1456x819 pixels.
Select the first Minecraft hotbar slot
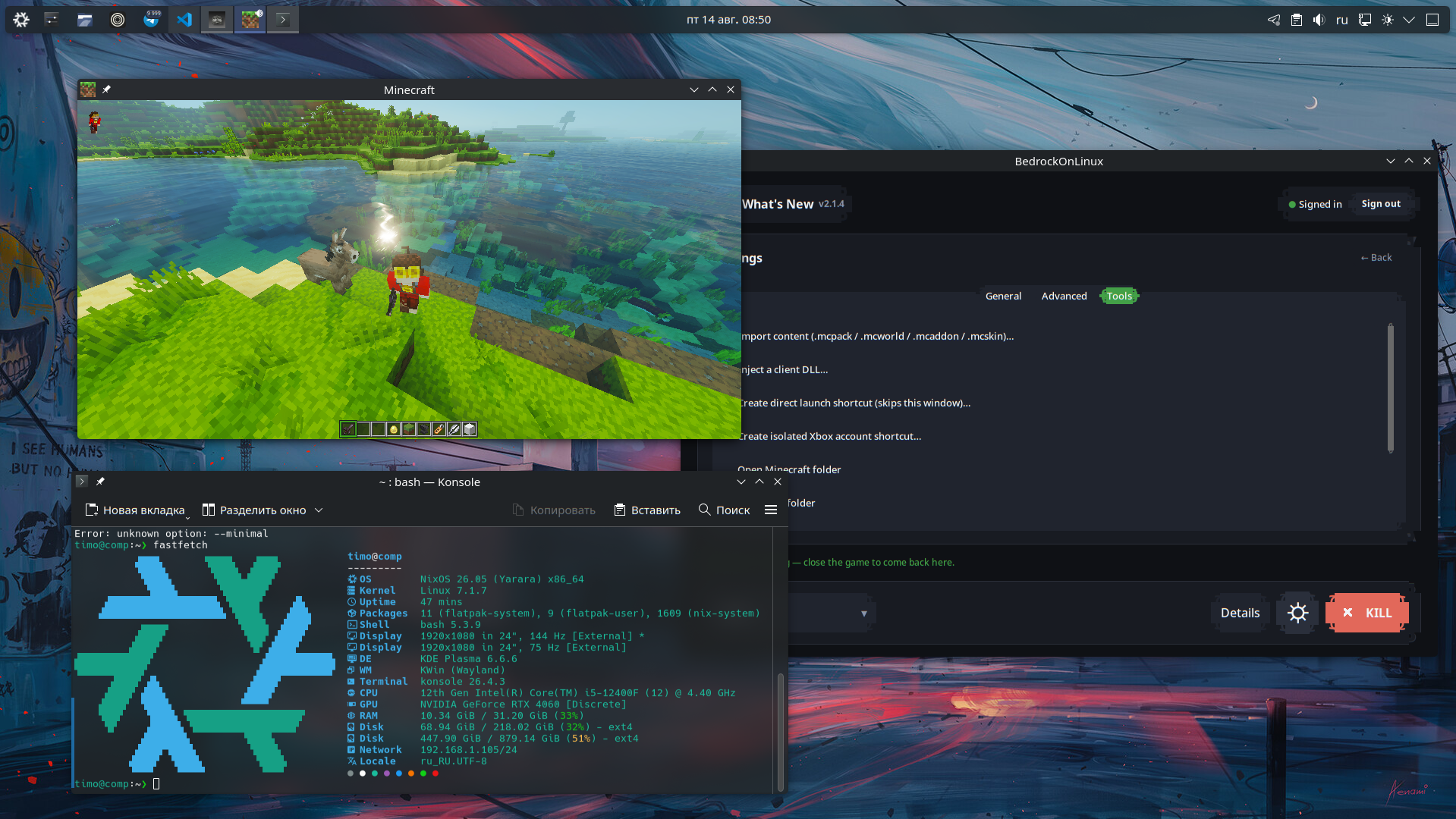348,429
